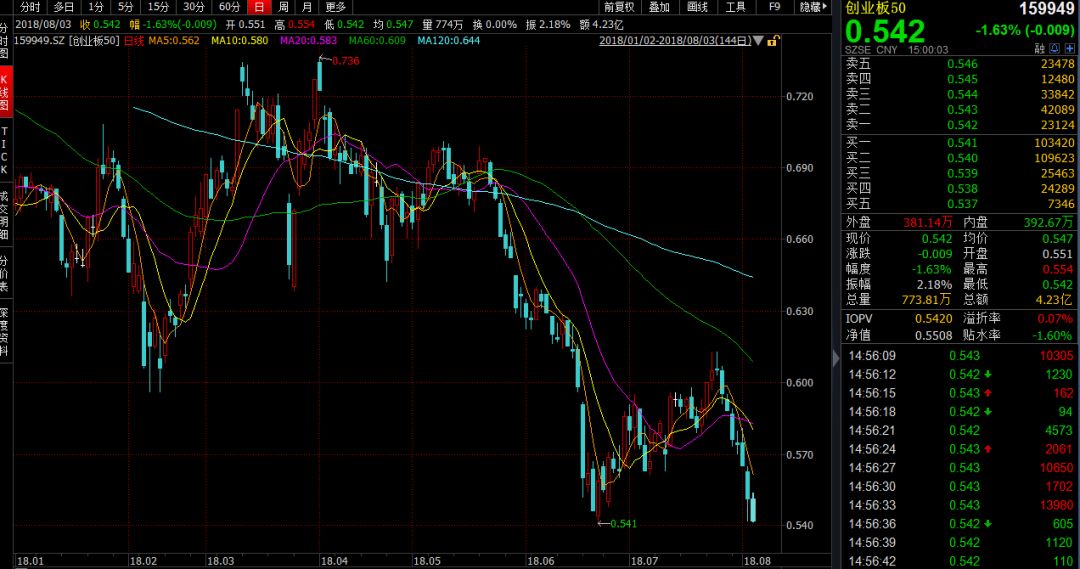Open the 叠加 overlay option

click(659, 7)
